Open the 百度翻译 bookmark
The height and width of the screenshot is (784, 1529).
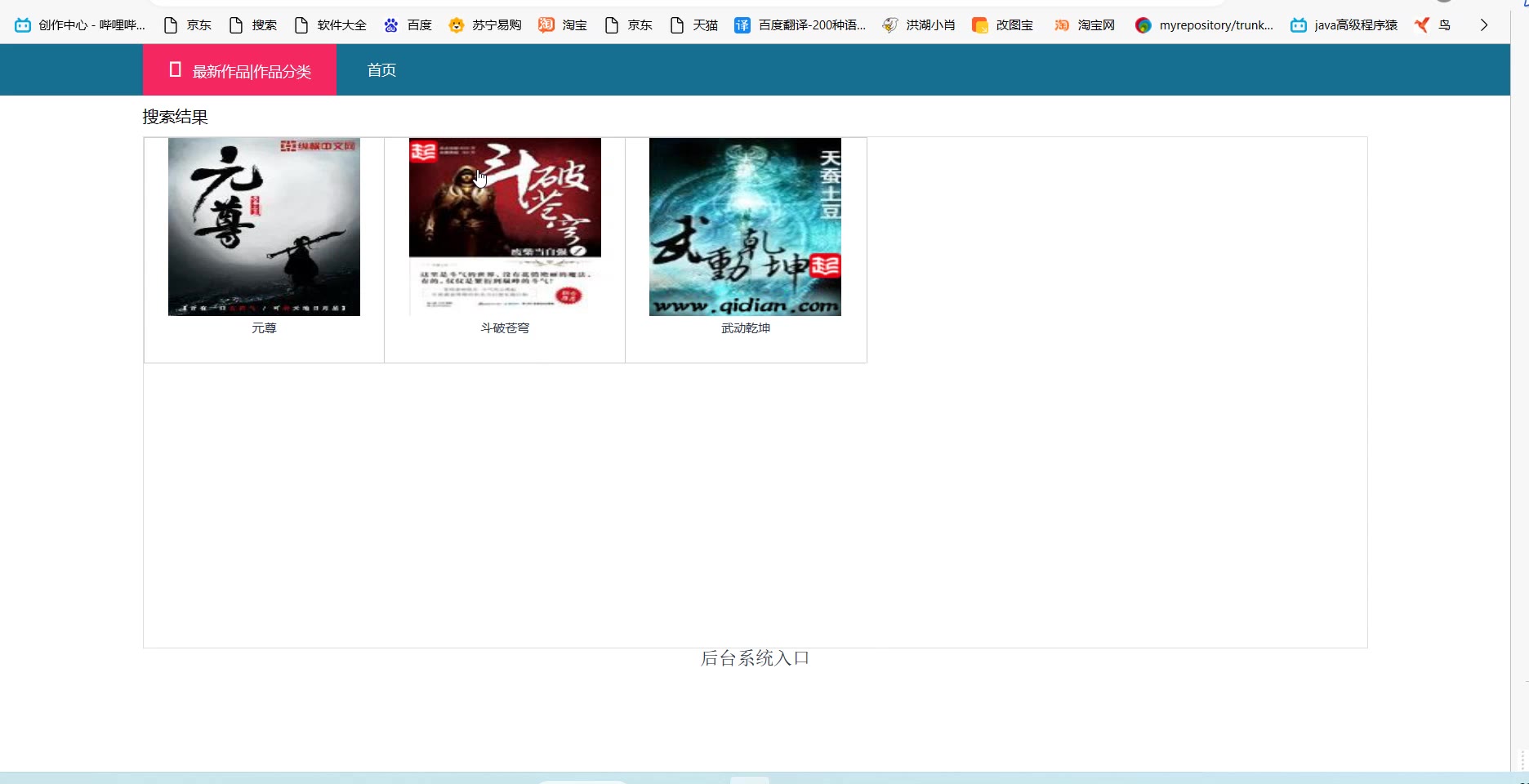800,25
